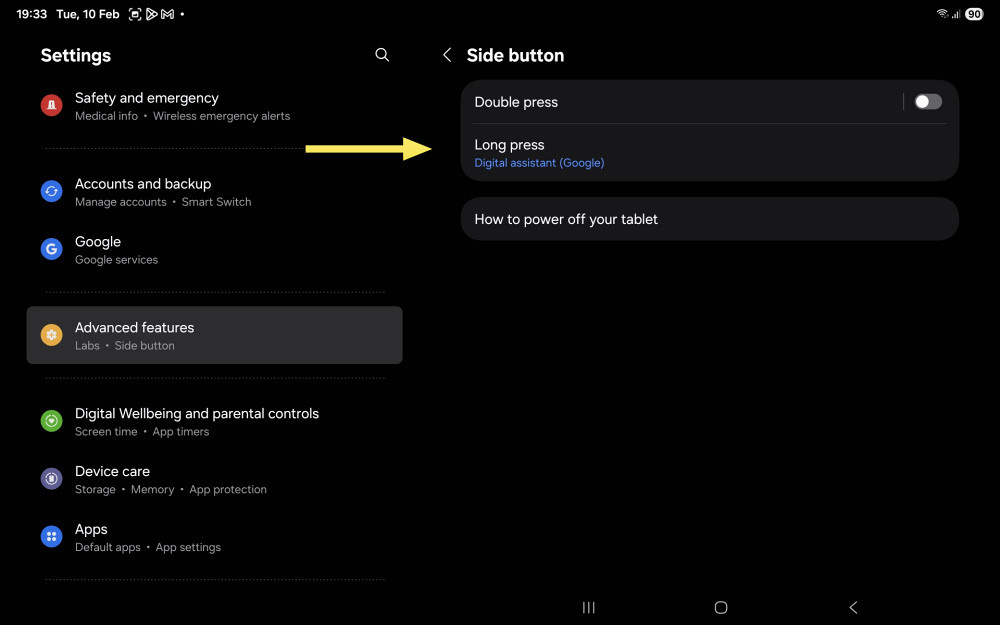1000x625 pixels.
Task: Tap the blue Apps grid icon
Action: coord(52,536)
